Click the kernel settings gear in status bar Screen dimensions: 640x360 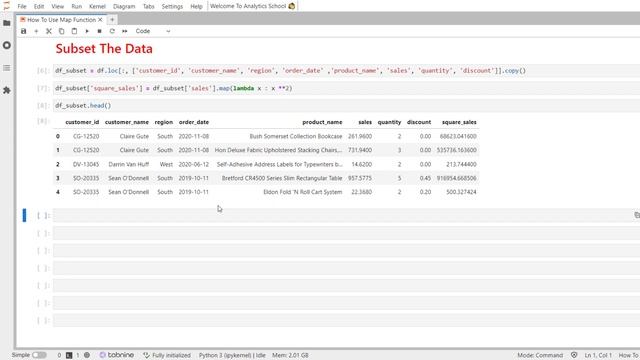pyautogui.click(x=87, y=356)
